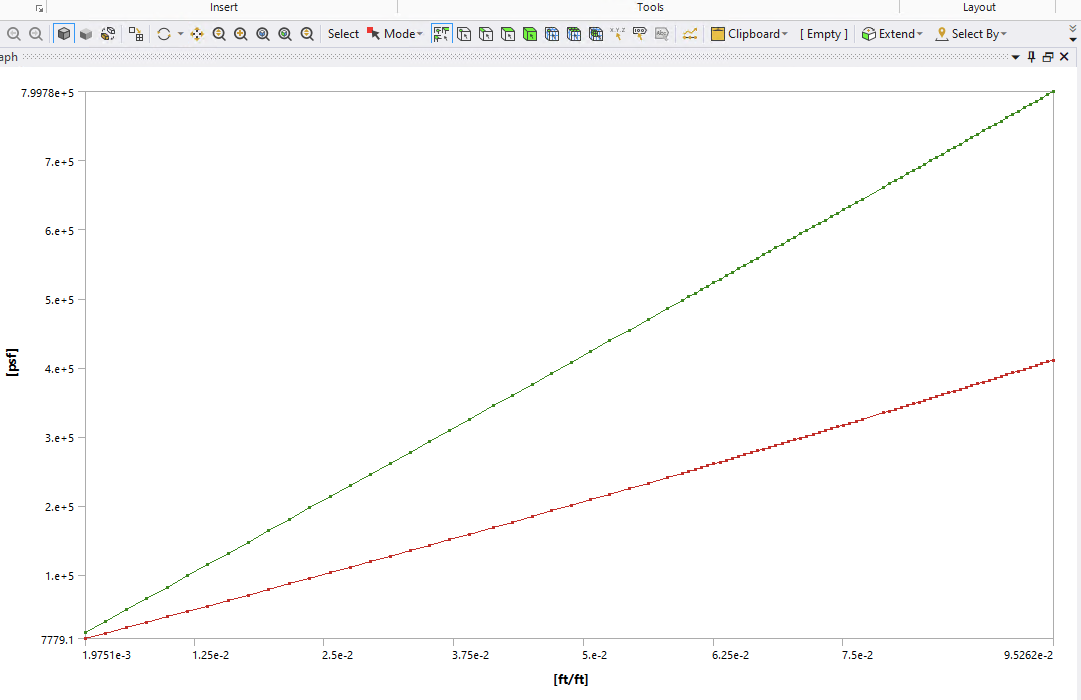Enable Edge selection filter

[486, 34]
